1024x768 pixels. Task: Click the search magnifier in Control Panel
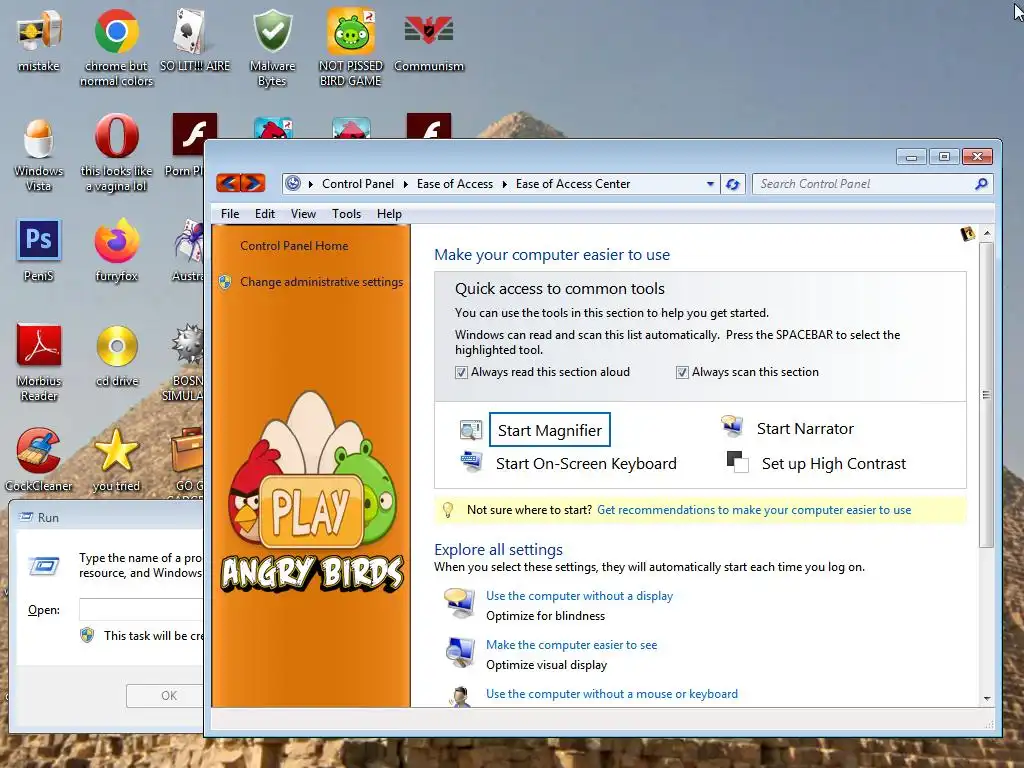tap(981, 184)
